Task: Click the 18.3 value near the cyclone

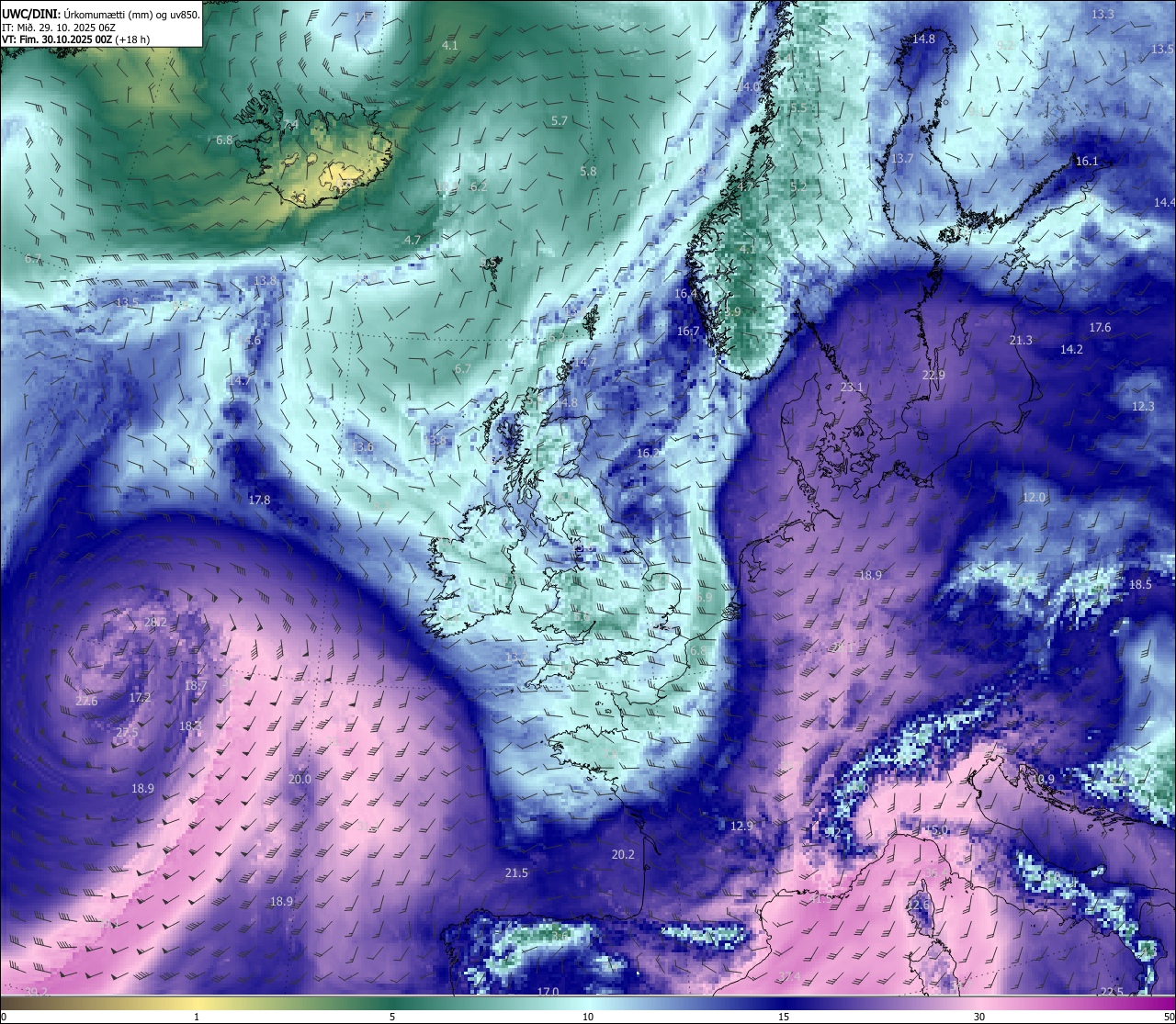Action: click(190, 726)
